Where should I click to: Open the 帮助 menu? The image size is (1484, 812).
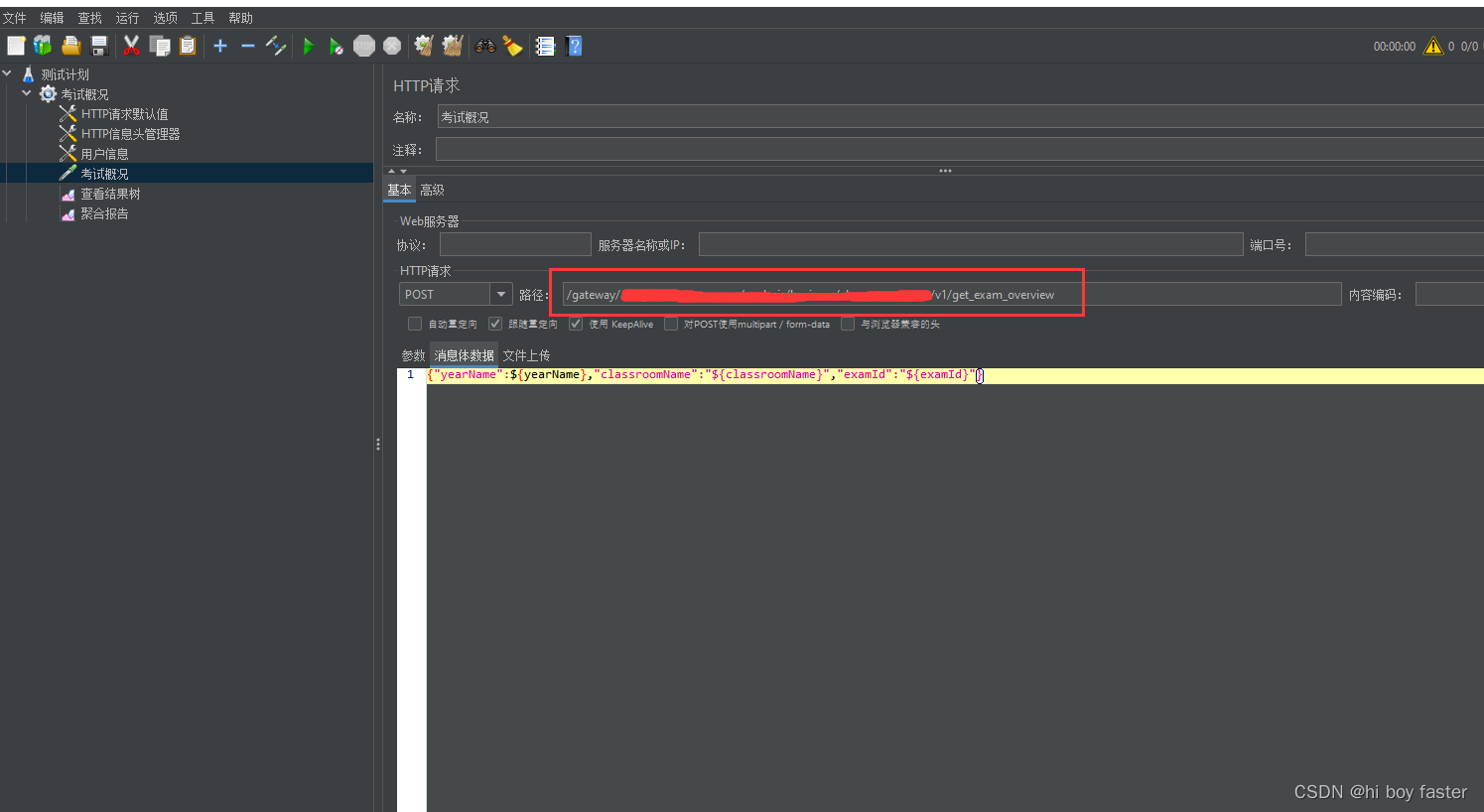point(240,18)
